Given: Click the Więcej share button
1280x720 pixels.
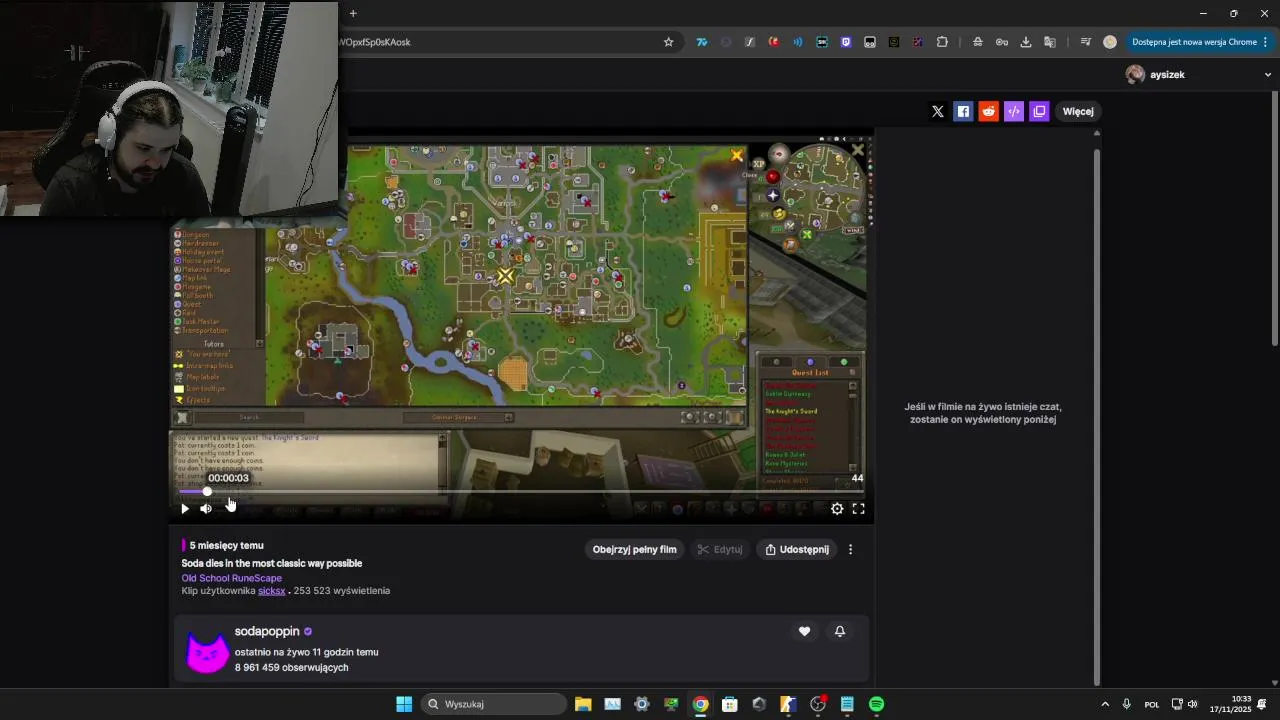Looking at the screenshot, I should 1078,112.
